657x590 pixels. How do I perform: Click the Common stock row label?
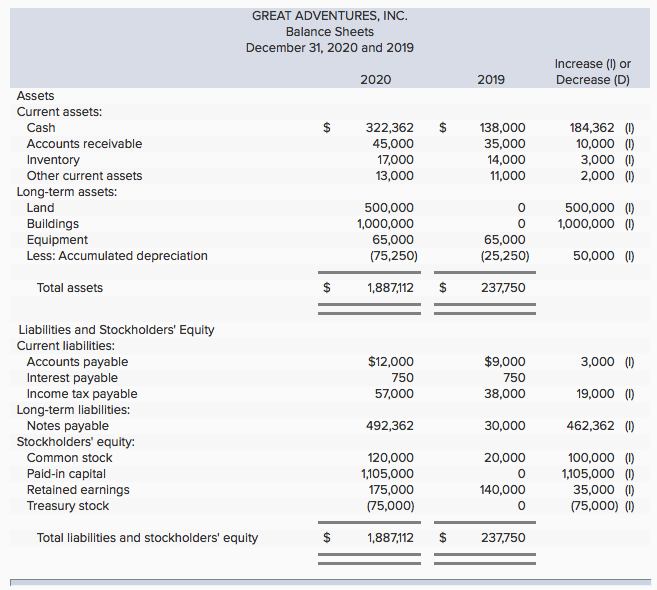70,458
